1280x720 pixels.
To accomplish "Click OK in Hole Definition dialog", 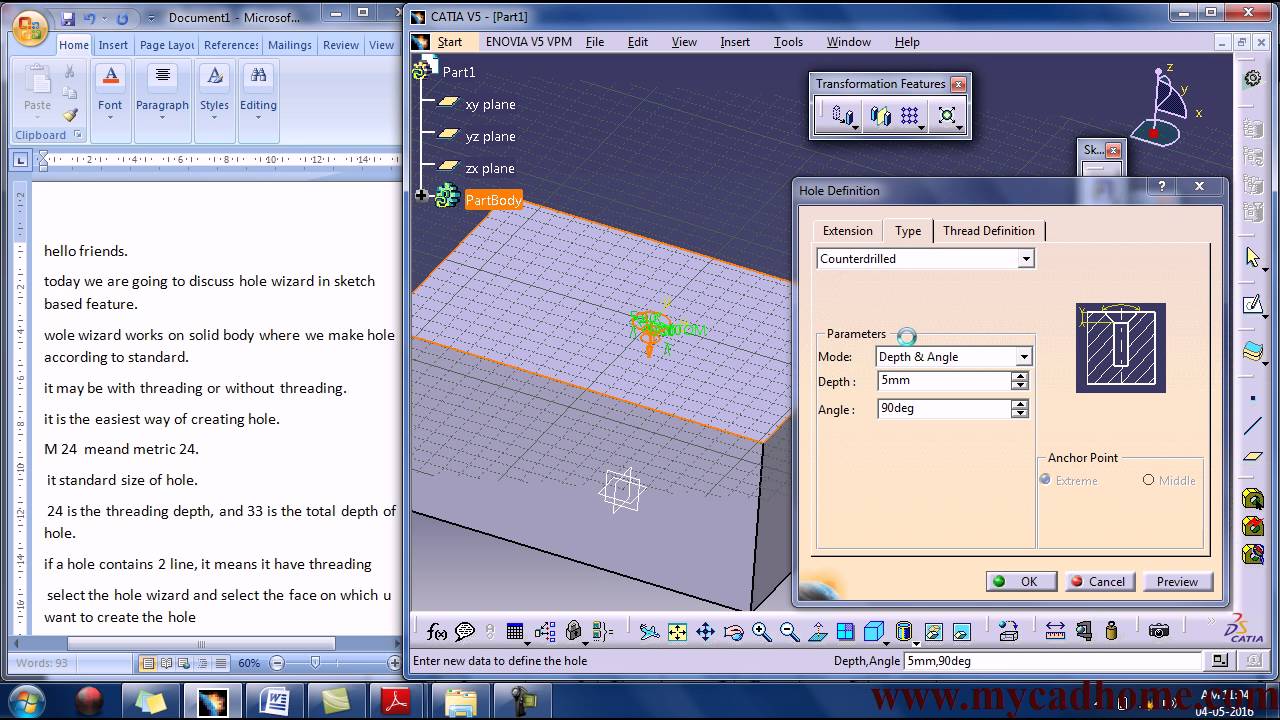I will 1021,581.
